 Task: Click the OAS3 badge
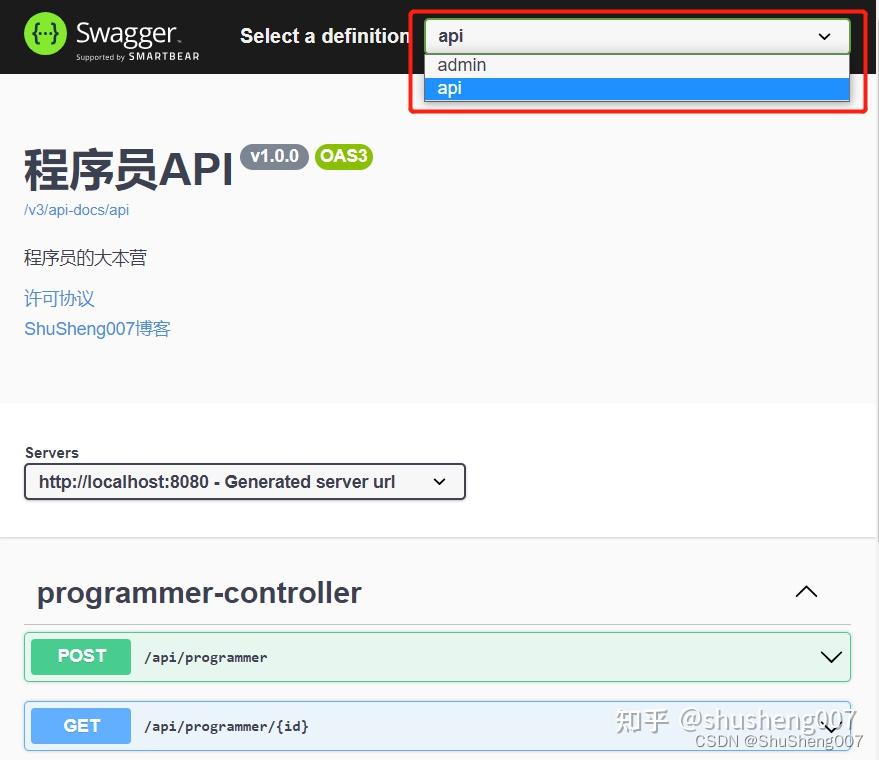pos(343,156)
